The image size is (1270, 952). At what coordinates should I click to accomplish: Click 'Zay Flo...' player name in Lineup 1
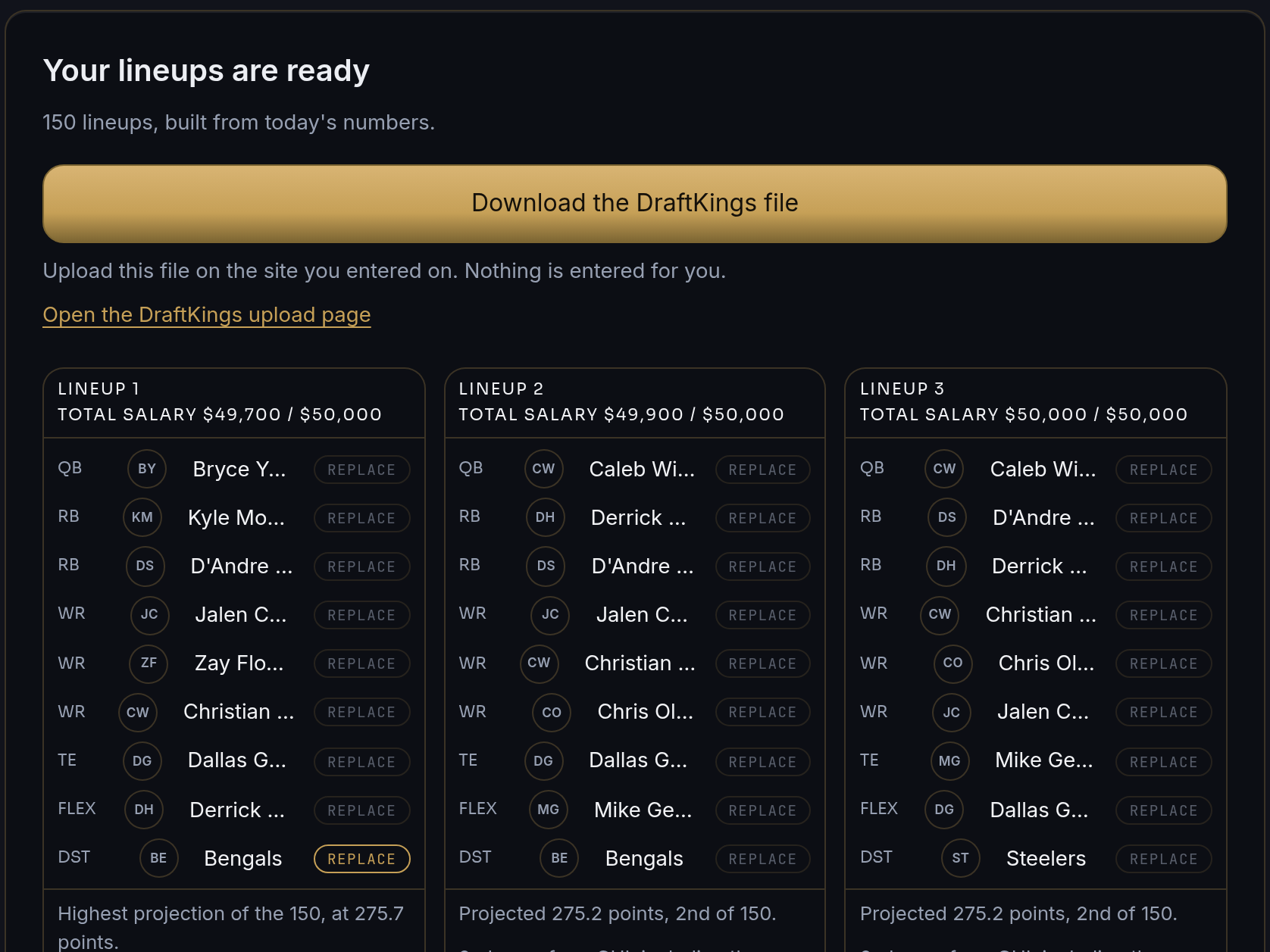click(239, 663)
